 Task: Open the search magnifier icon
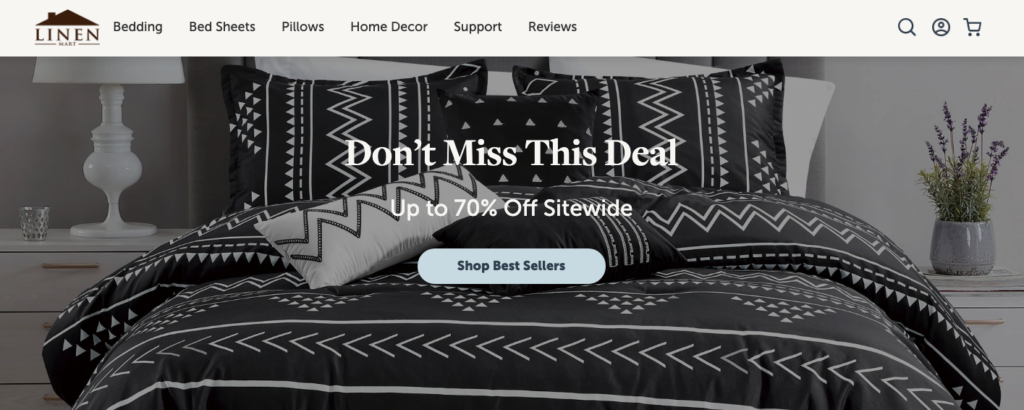coord(906,27)
